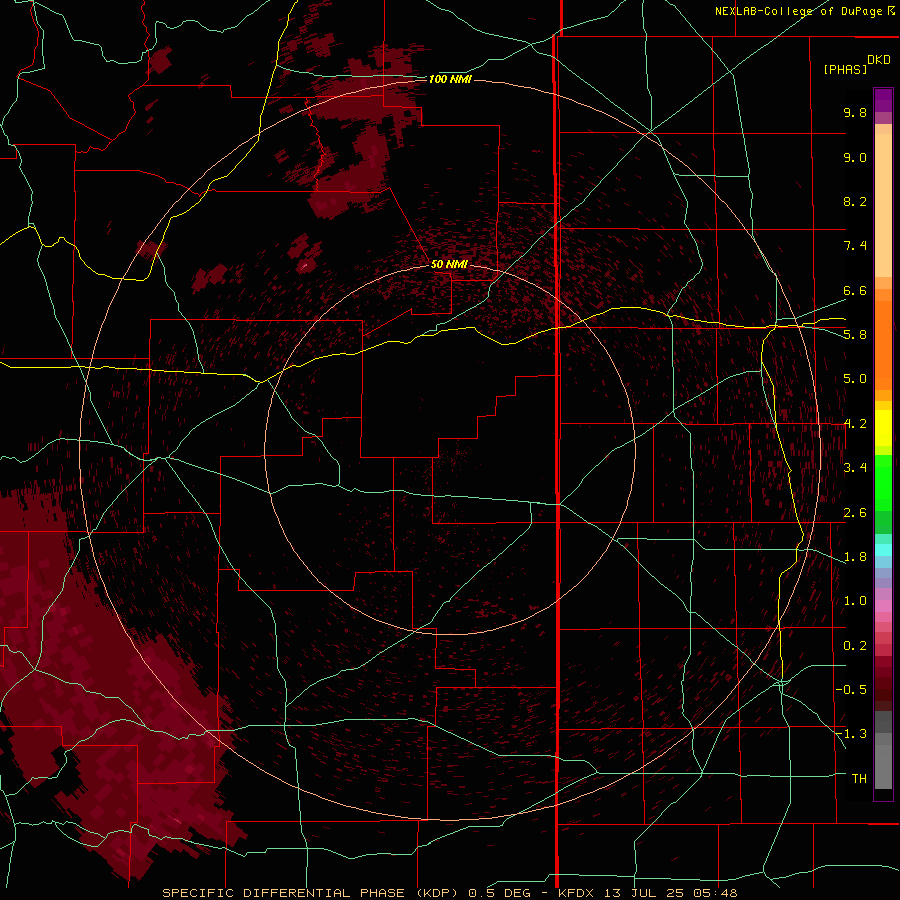This screenshot has width=900, height=900.
Task: Click the 13 JUL 25 05:48 timestamp
Action: pos(671,893)
